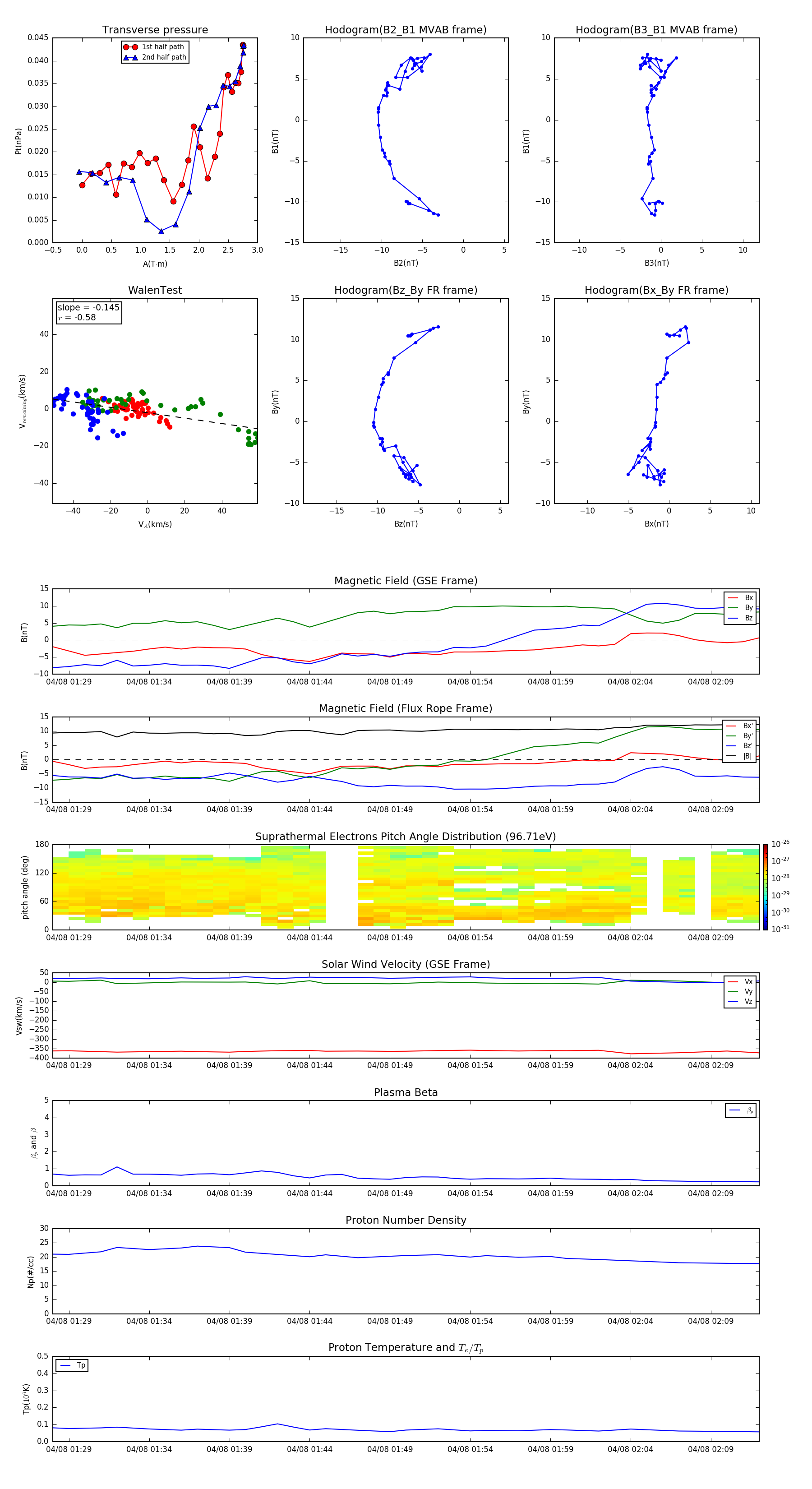Click the black |B| curve in Flux Rope panel
The width and height of the screenshot is (812, 1489).
pyautogui.click(x=406, y=731)
